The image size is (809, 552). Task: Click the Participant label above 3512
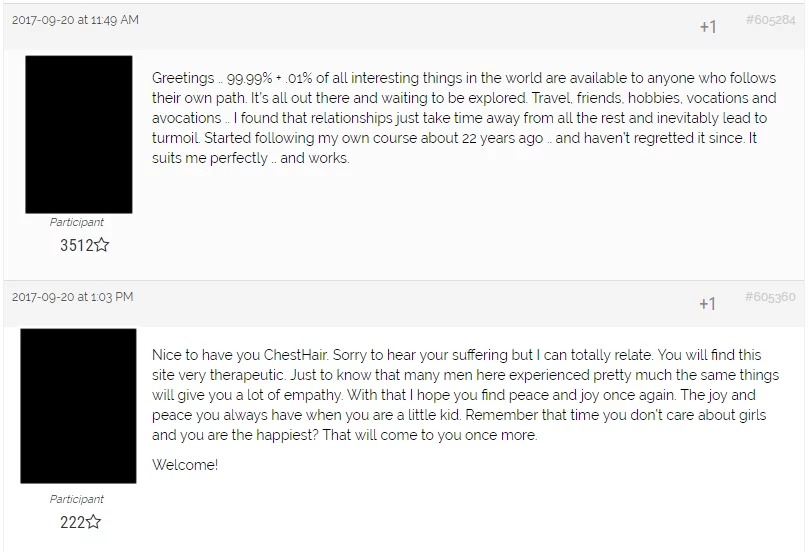tap(77, 222)
